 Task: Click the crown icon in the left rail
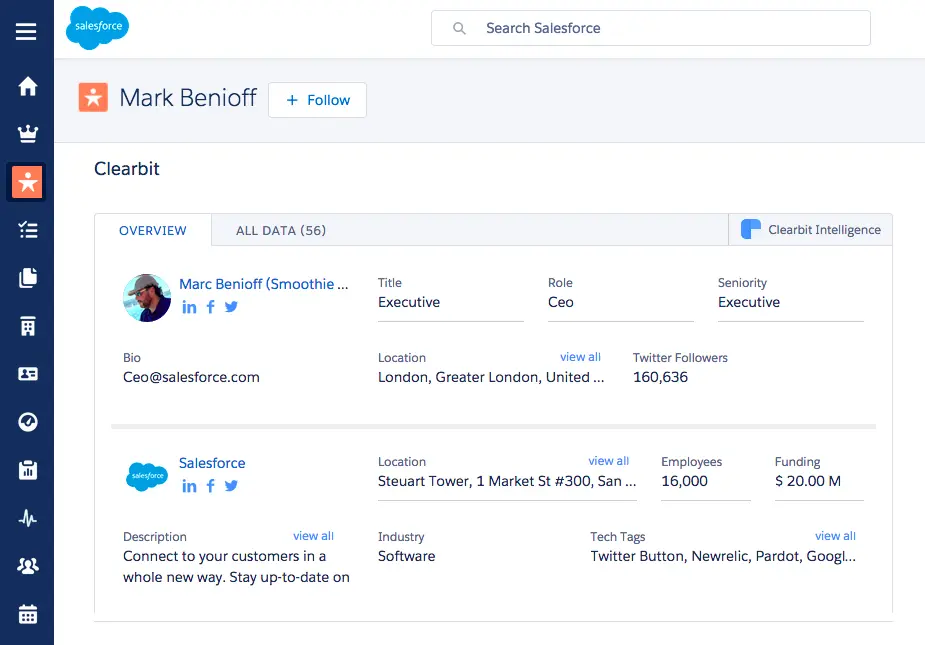tap(27, 133)
